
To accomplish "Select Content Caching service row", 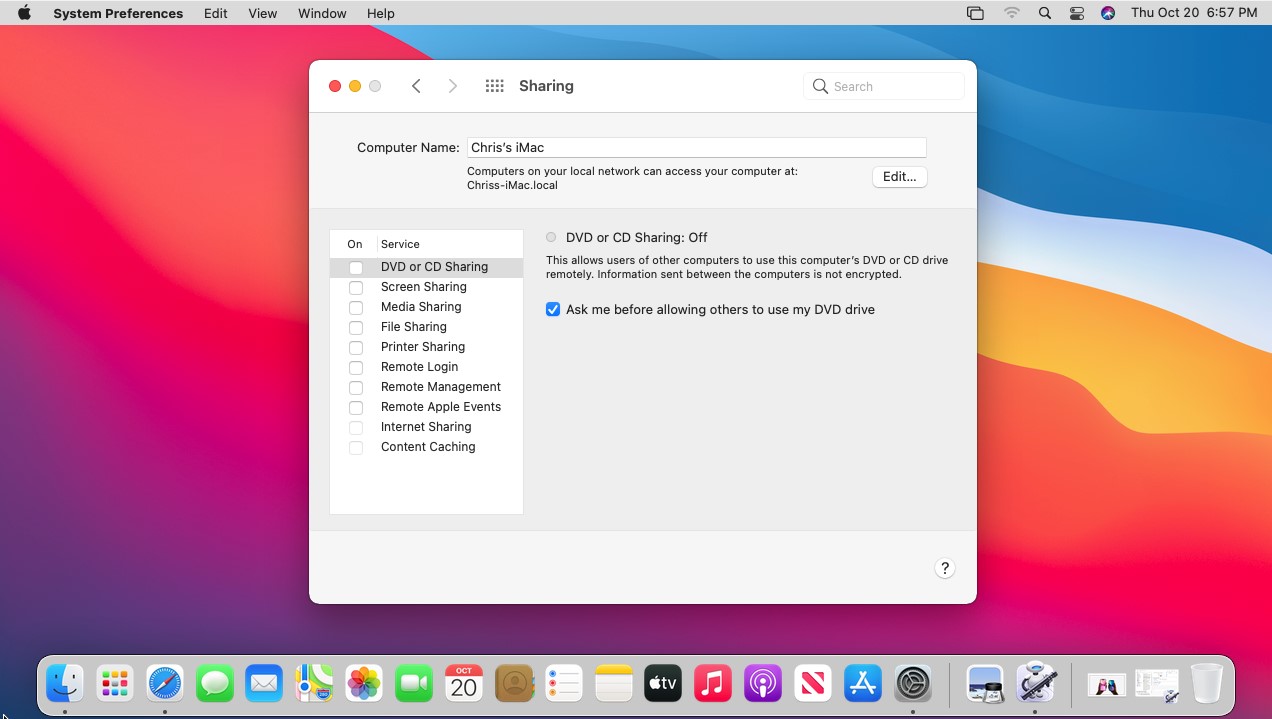I will (x=426, y=447).
